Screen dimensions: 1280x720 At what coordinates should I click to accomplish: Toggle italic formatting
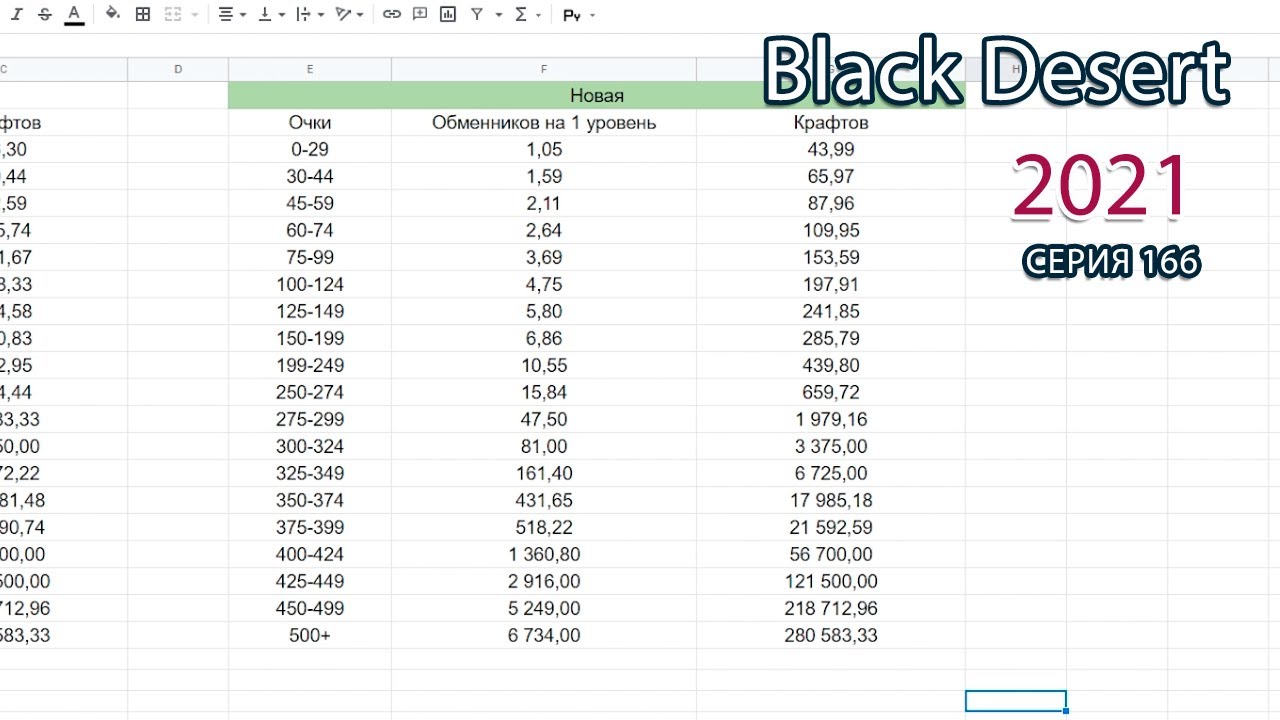pyautogui.click(x=17, y=14)
